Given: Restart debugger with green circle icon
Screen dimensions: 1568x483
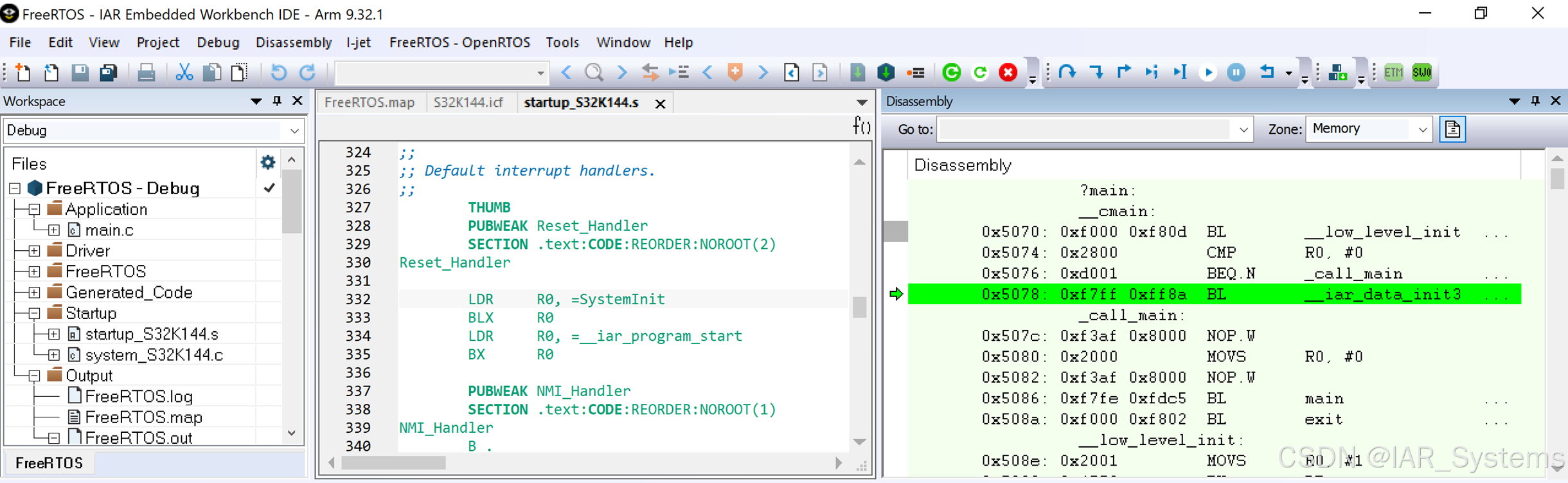Looking at the screenshot, I should pyautogui.click(x=951, y=72).
